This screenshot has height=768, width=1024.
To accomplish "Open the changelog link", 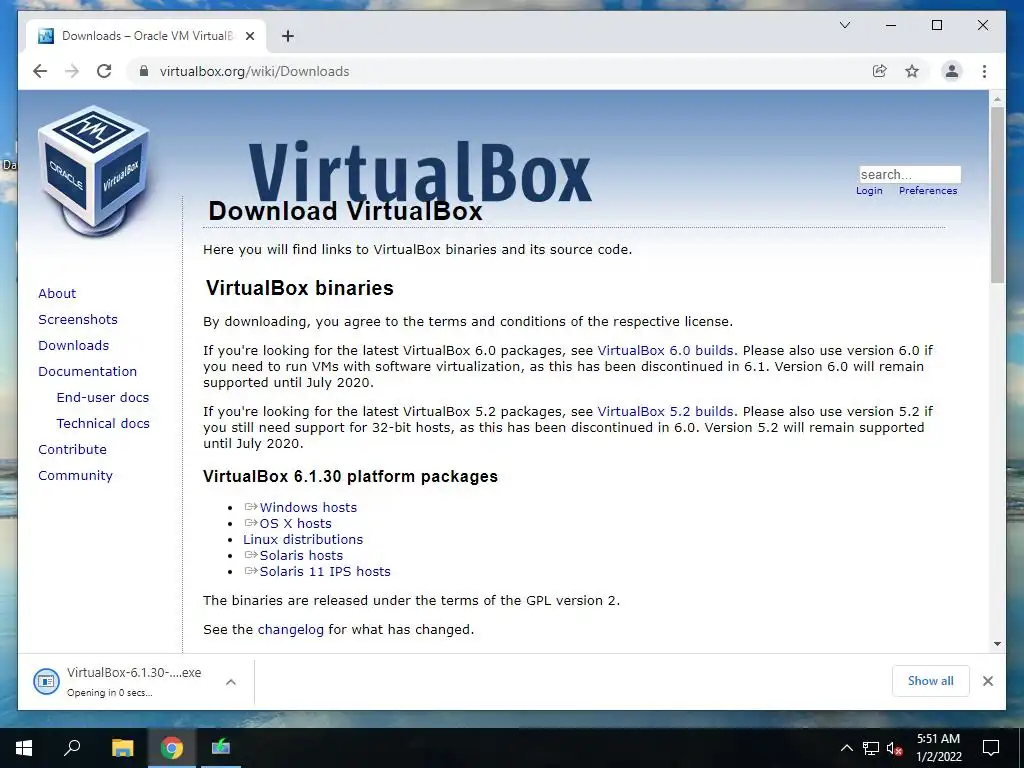I will pos(291,630).
